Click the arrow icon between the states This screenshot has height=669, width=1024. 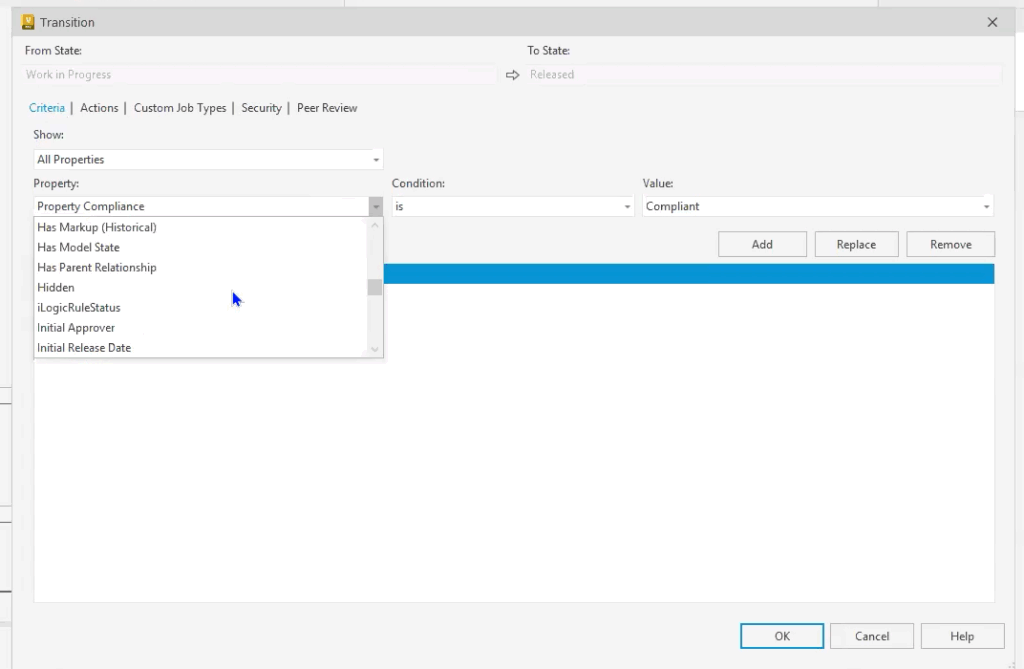pyautogui.click(x=513, y=75)
